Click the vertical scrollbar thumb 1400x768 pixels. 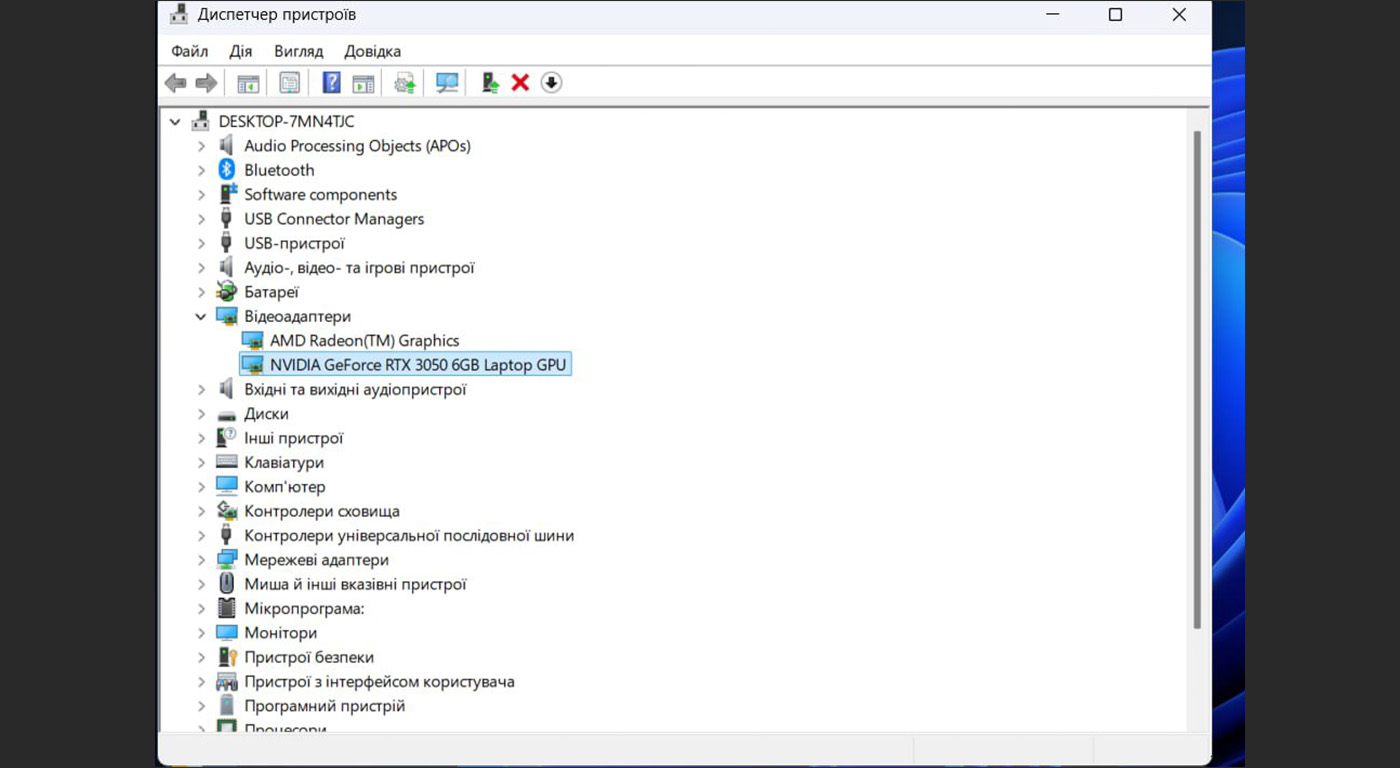coord(1197,378)
